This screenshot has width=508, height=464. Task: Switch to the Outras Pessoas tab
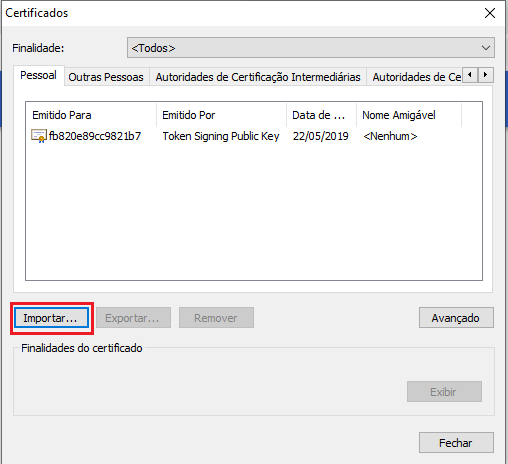(106, 77)
